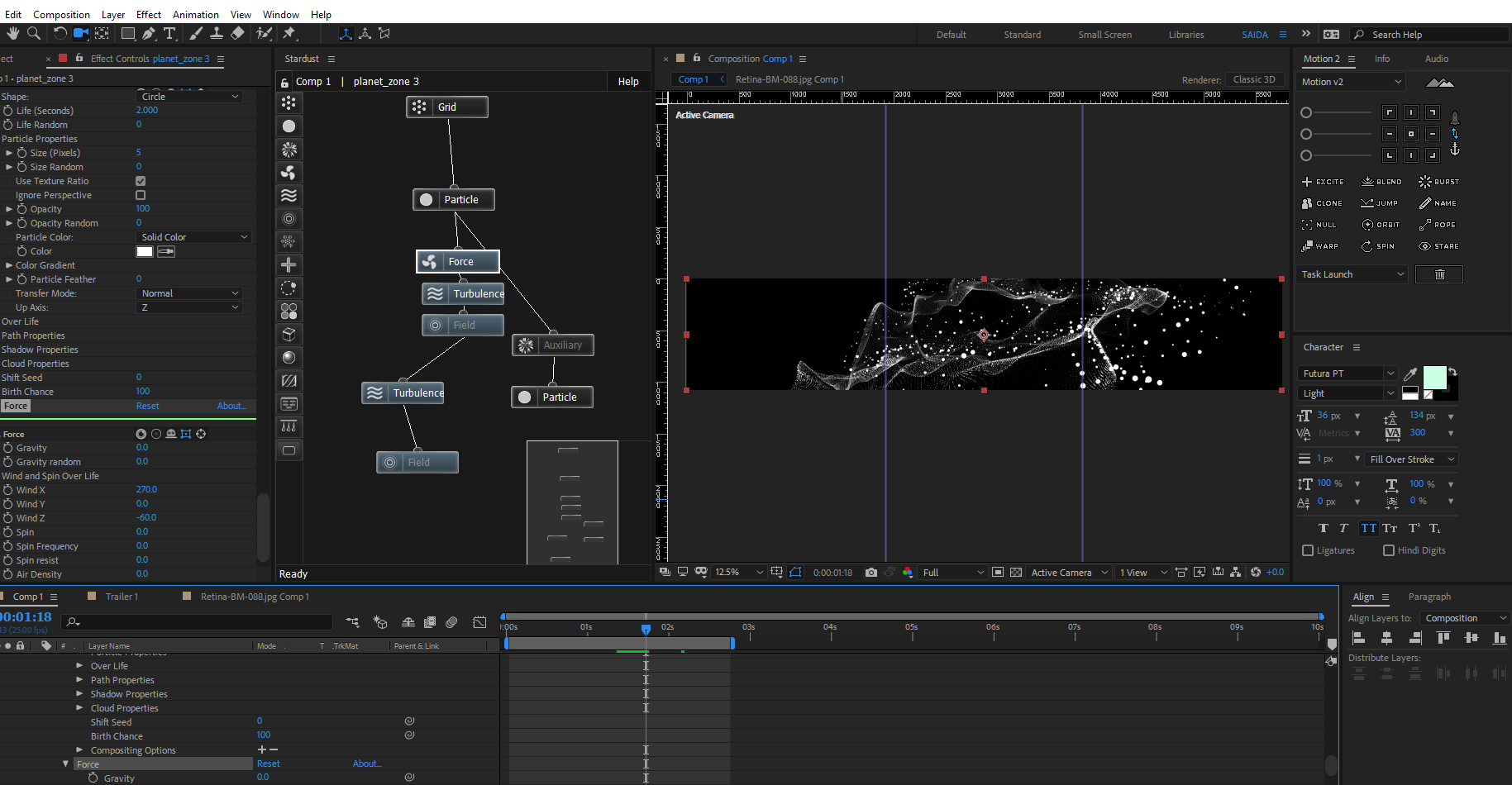The height and width of the screenshot is (785, 1512).
Task: Open the Shape dropdown showing Circle
Action: tap(189, 97)
